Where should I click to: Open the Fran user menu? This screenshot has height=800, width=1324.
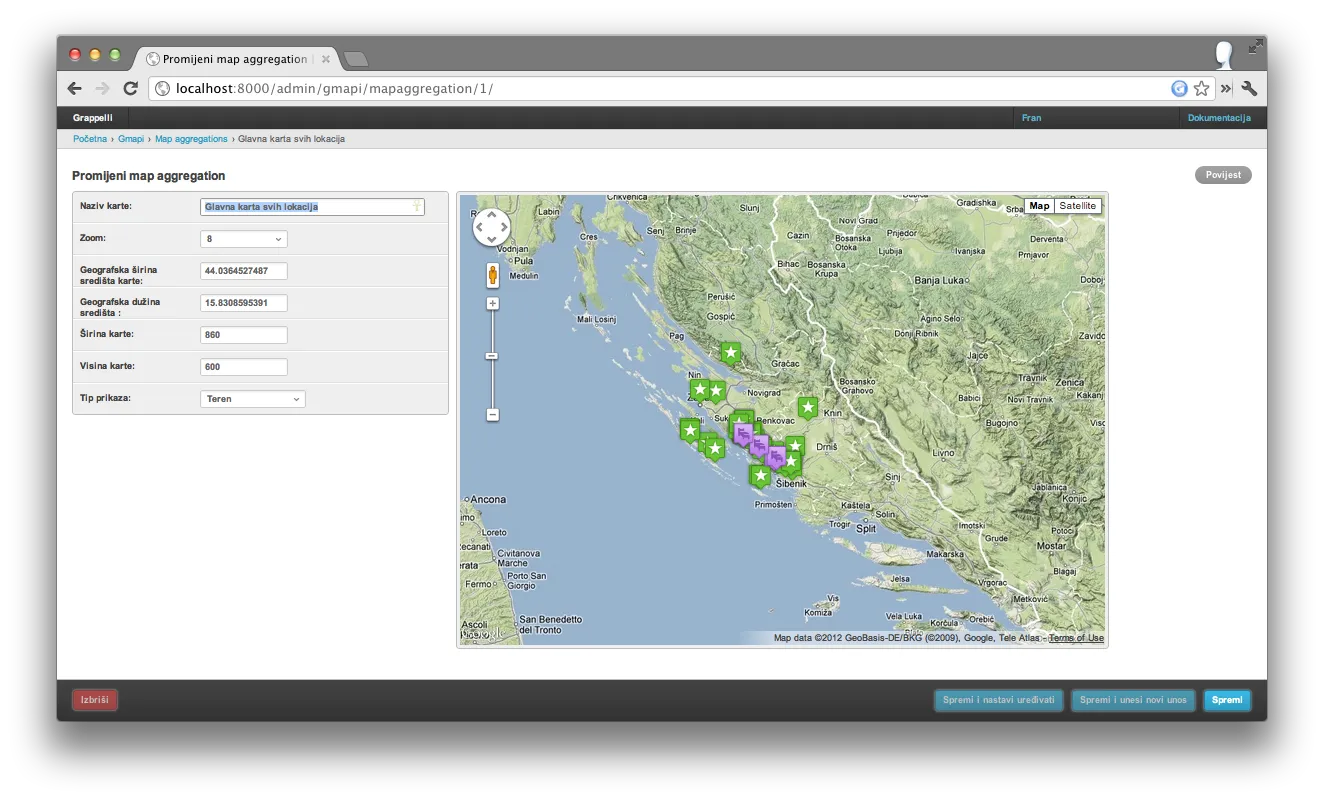click(x=1031, y=118)
